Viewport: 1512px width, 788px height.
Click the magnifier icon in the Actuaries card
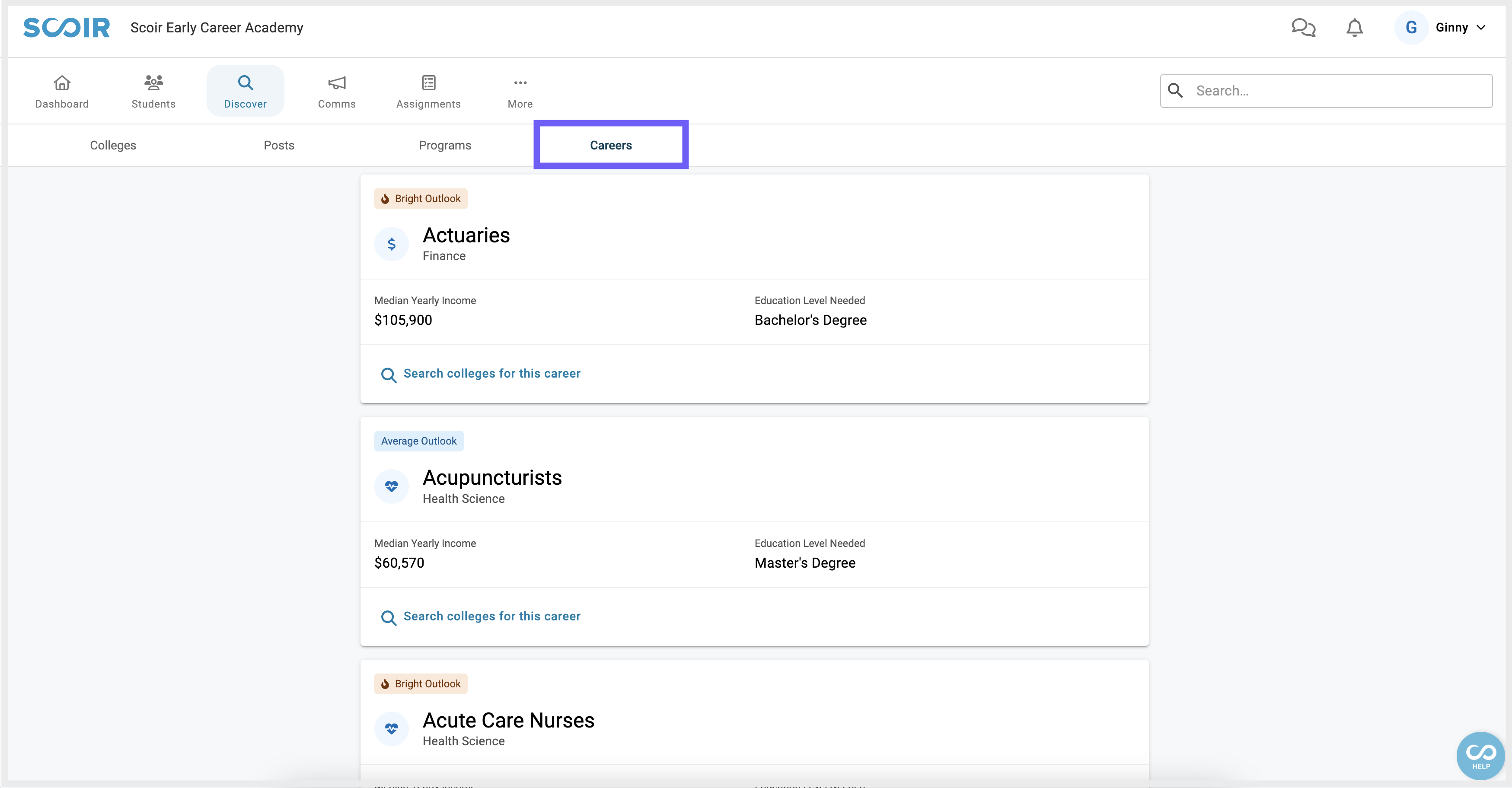[x=389, y=375]
